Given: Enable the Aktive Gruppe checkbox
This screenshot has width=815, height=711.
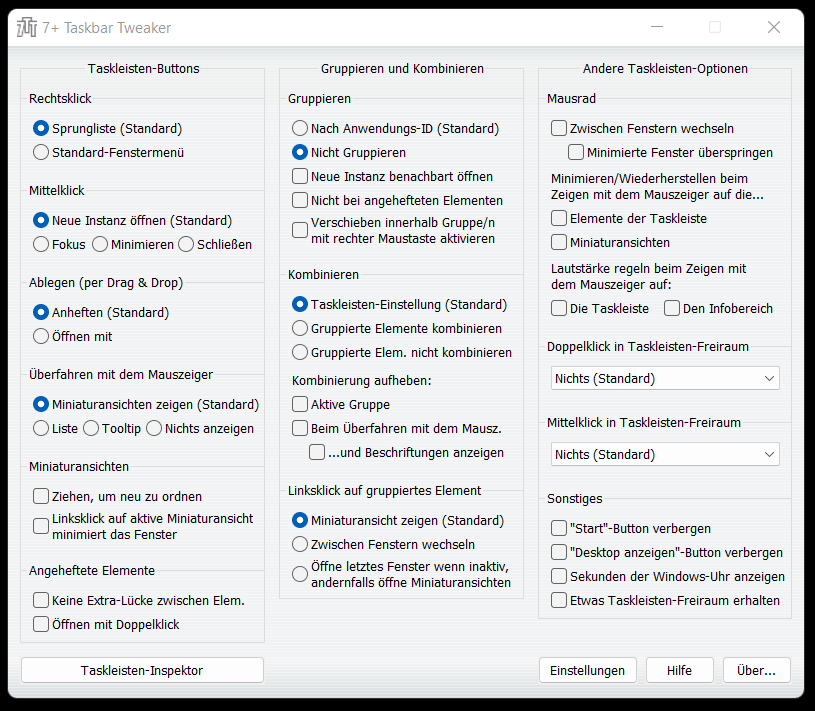Looking at the screenshot, I should (300, 404).
